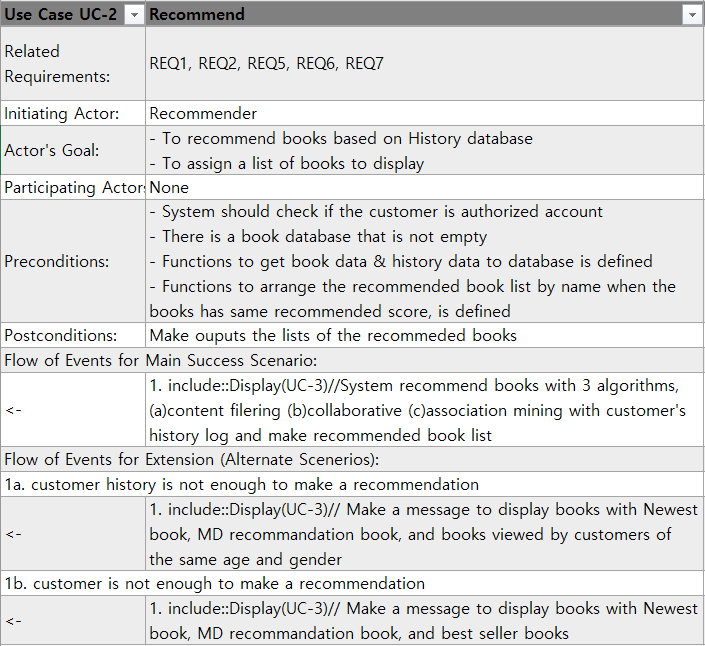Select the cell starting 'System should check if the customer'

click(425, 261)
